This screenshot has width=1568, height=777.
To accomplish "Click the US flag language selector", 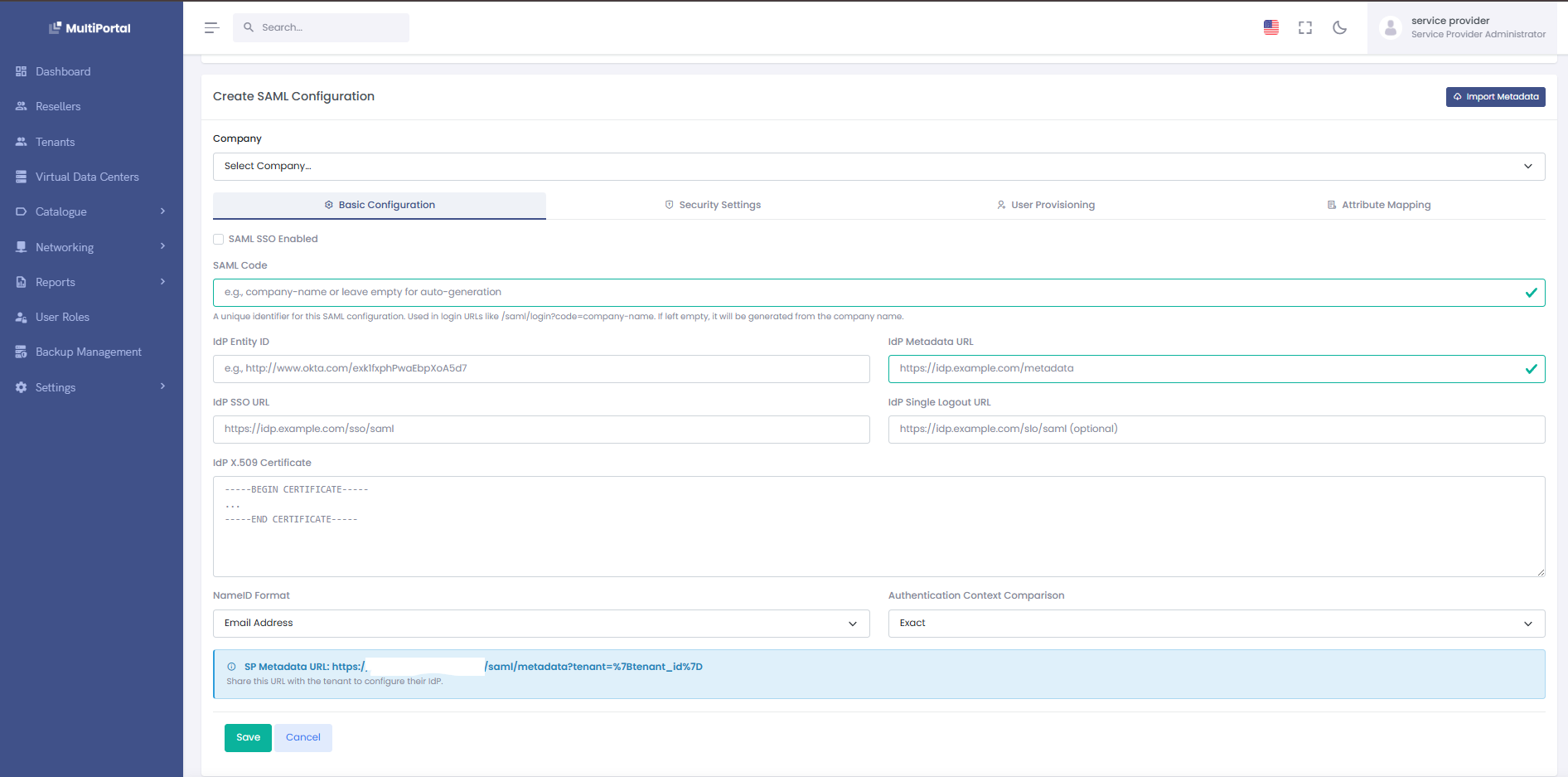I will coord(1270,27).
